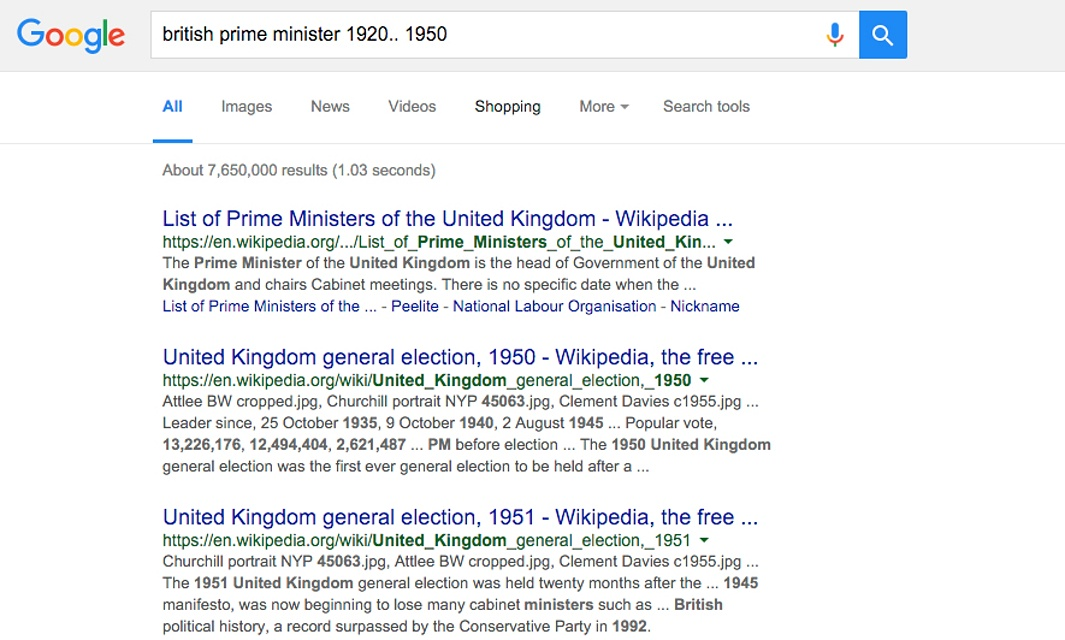Switch to the Videos tab

412,107
